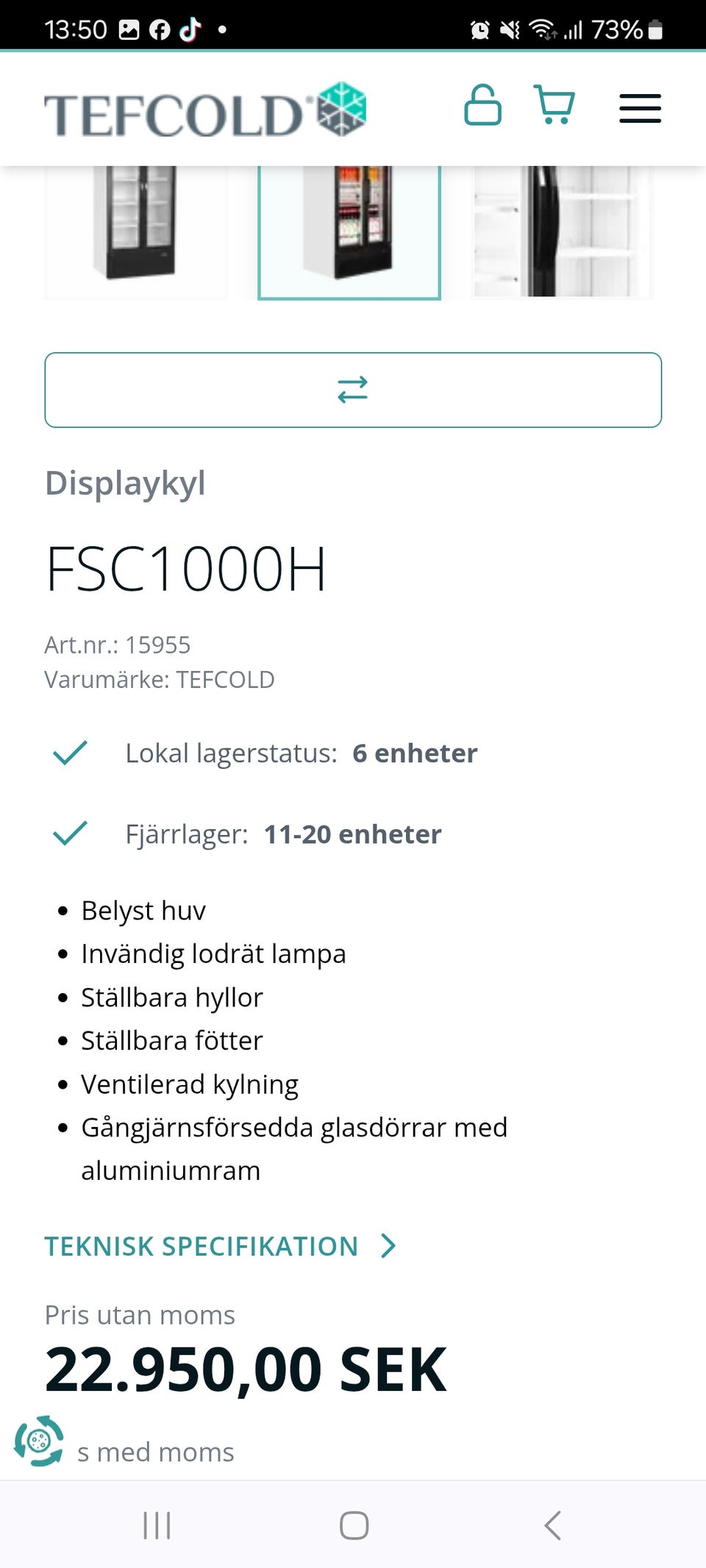The height and width of the screenshot is (1568, 706).
Task: Click the compare products arrows button
Action: point(353,390)
